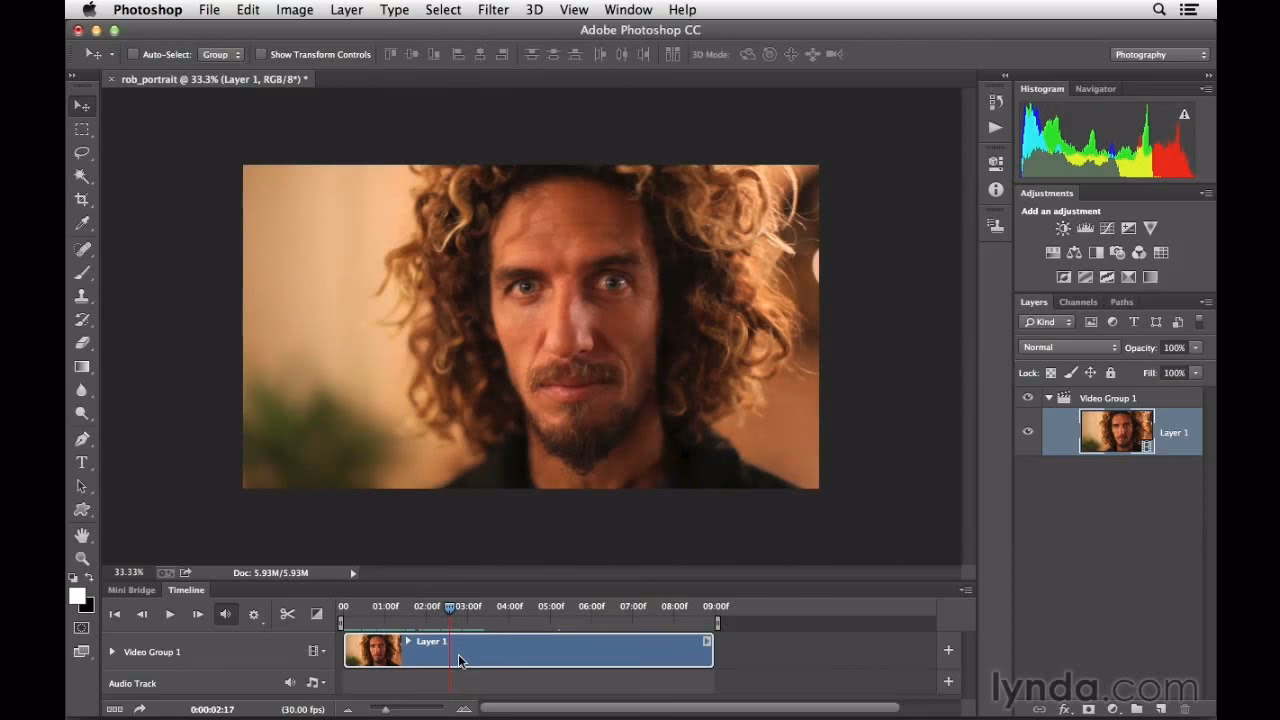Toggle Layer 1 visibility eye

[x=1027, y=431]
